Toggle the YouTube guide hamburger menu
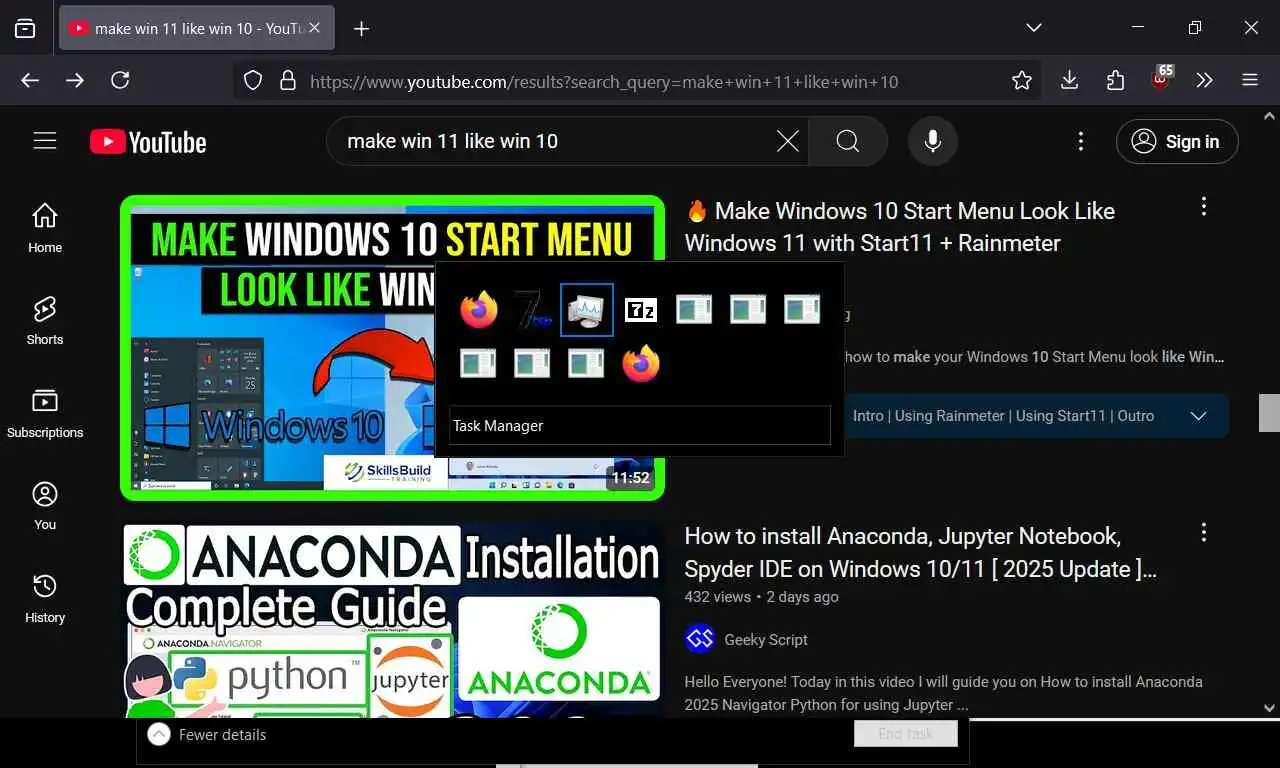This screenshot has height=768, width=1280. 45,141
